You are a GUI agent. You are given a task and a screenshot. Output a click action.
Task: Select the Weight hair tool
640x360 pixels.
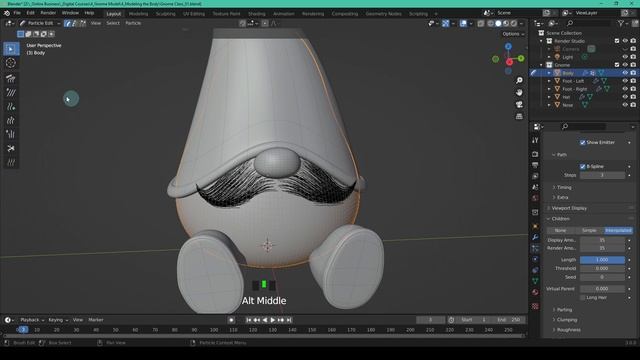(x=11, y=162)
